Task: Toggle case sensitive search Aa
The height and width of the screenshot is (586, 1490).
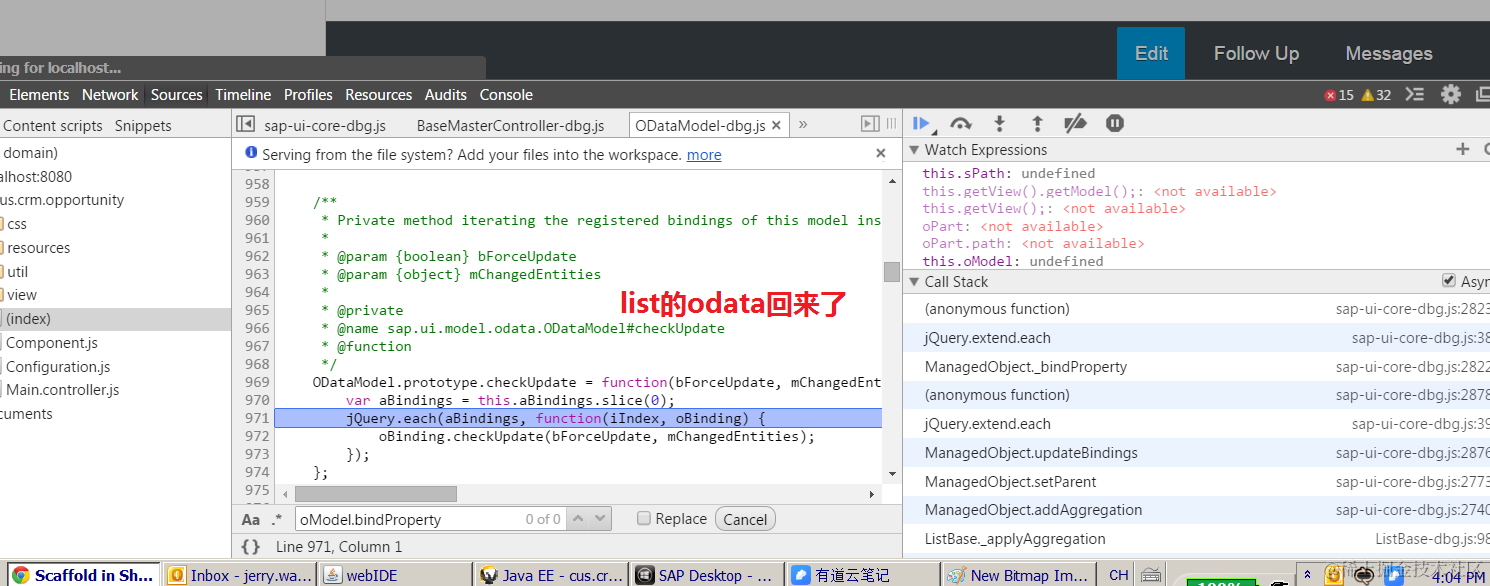Action: 250,519
